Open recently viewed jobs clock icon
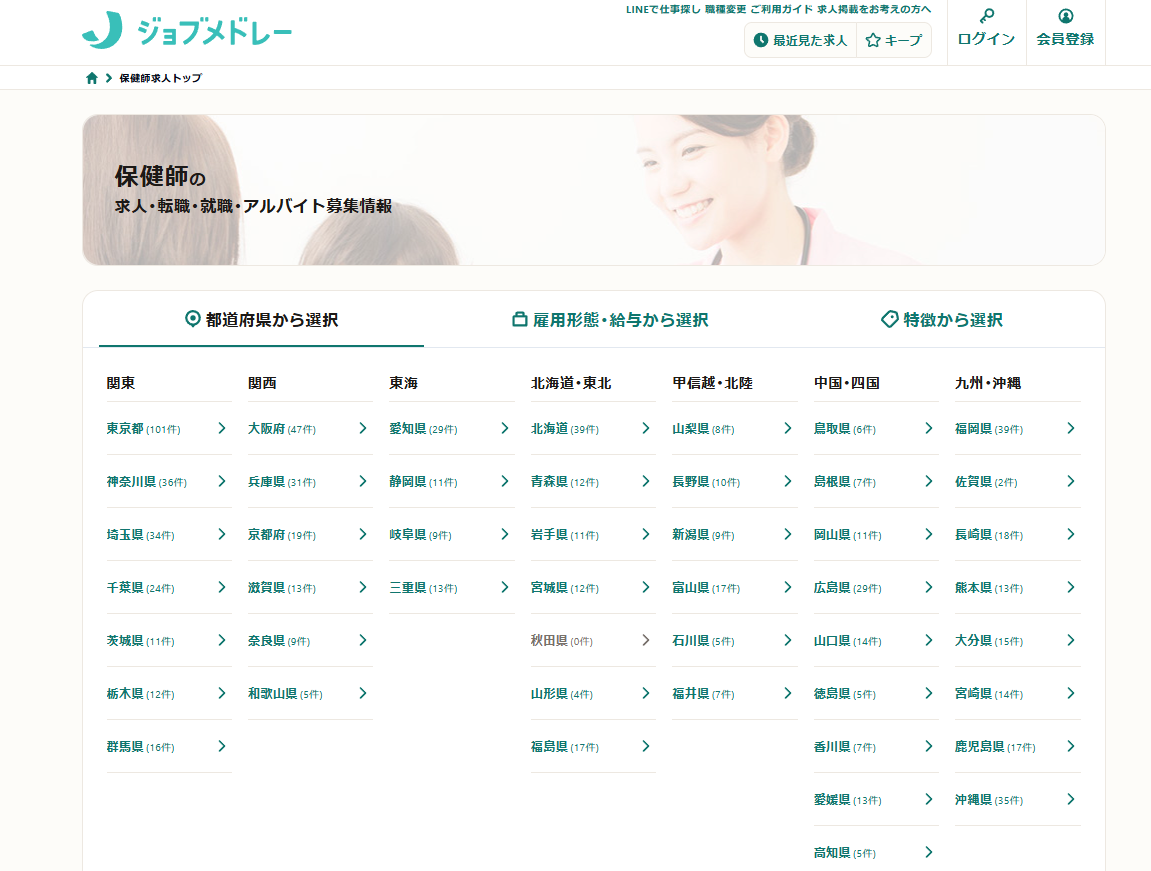The height and width of the screenshot is (871, 1151). coord(761,41)
